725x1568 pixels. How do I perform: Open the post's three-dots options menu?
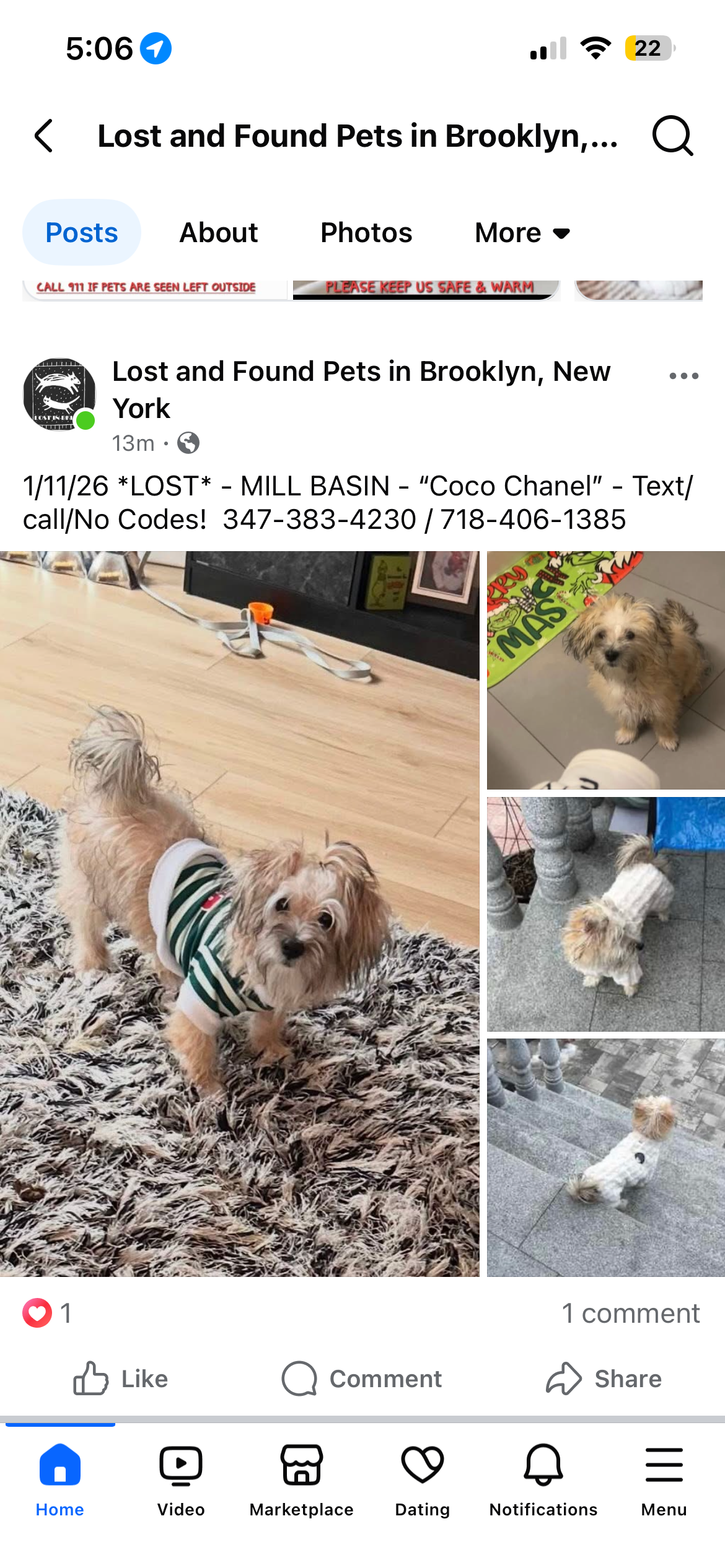pyautogui.click(x=684, y=376)
